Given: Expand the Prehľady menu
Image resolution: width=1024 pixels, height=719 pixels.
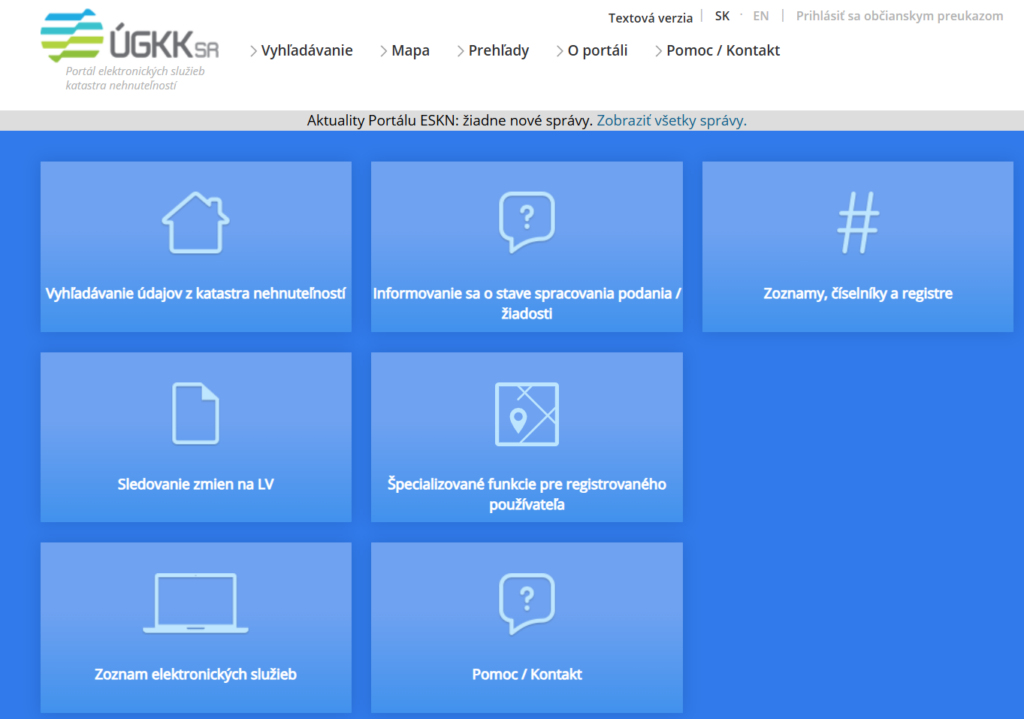Looking at the screenshot, I should pyautogui.click(x=498, y=51).
